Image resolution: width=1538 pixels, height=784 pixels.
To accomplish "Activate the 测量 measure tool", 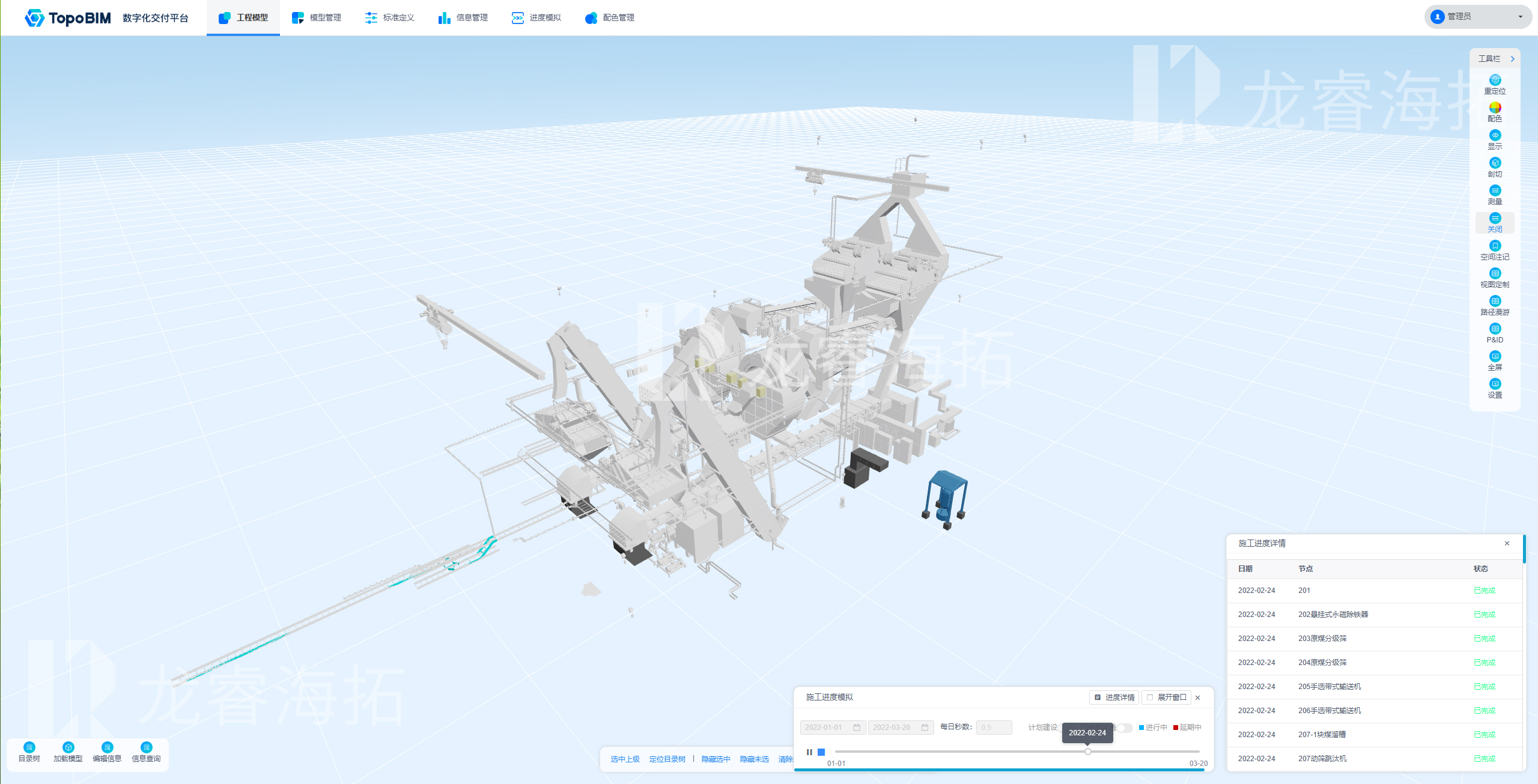I will click(1495, 190).
